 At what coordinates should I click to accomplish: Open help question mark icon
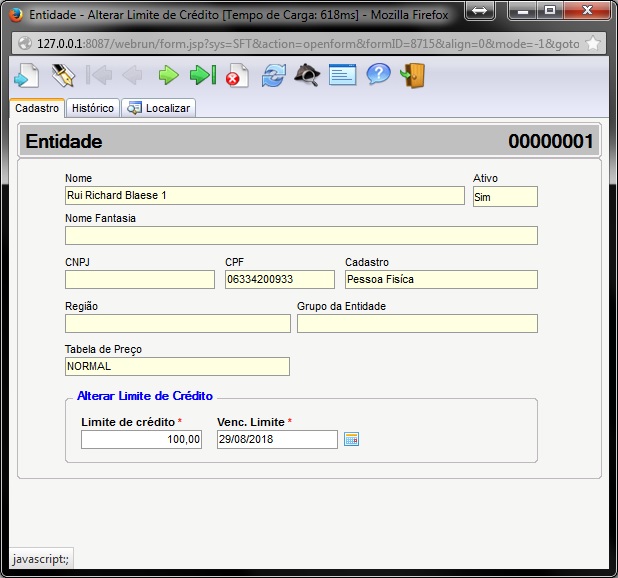point(378,74)
